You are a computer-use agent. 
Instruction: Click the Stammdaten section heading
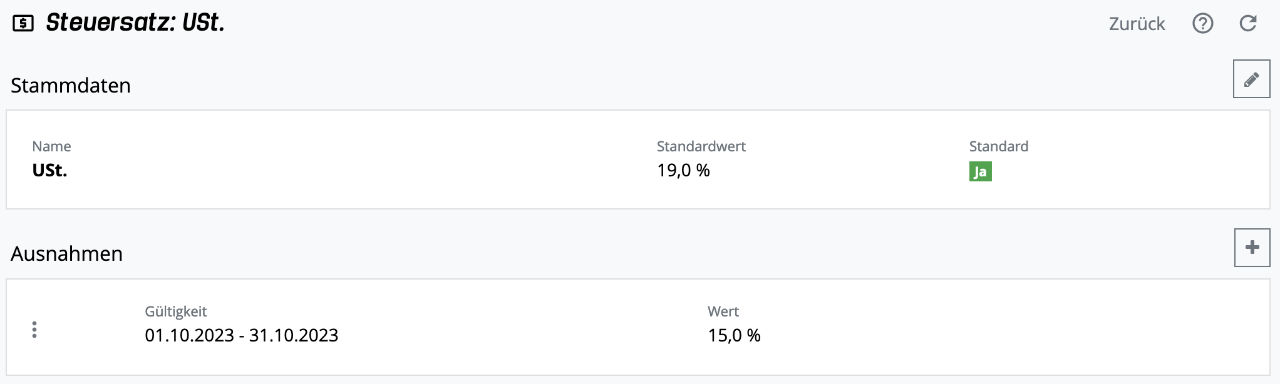tap(71, 86)
